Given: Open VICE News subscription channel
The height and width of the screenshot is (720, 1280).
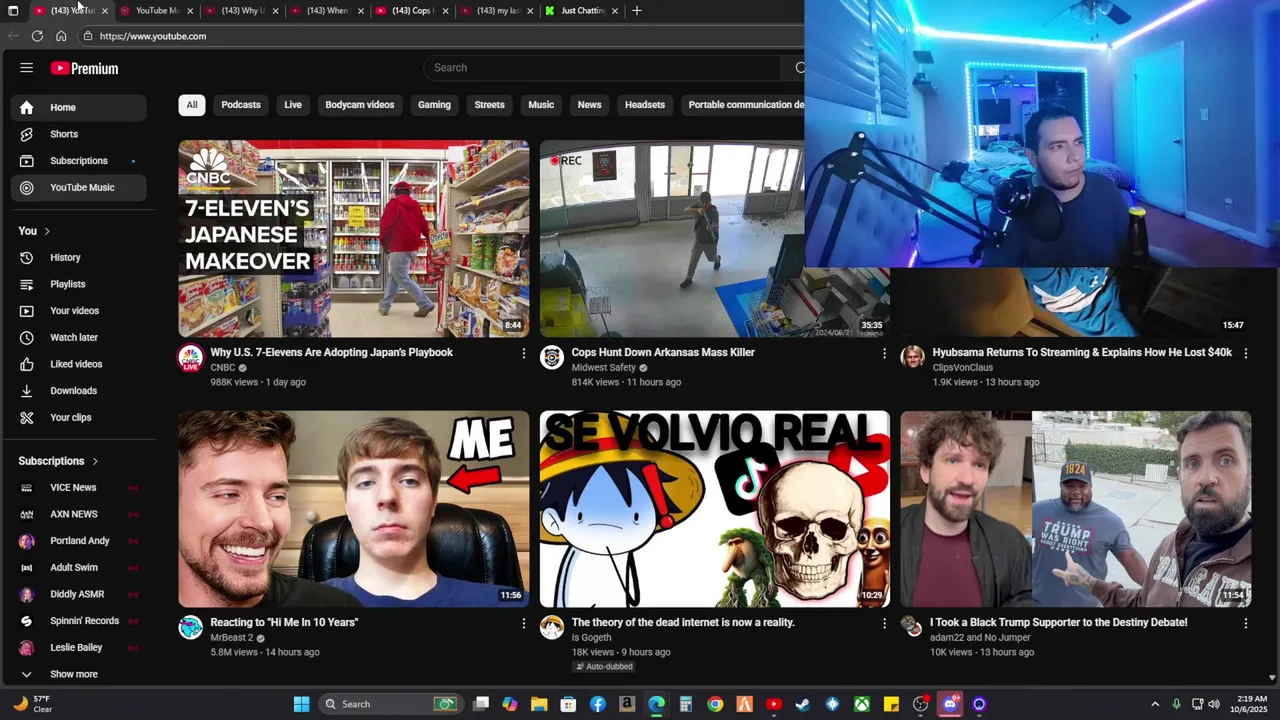Looking at the screenshot, I should coord(79,488).
